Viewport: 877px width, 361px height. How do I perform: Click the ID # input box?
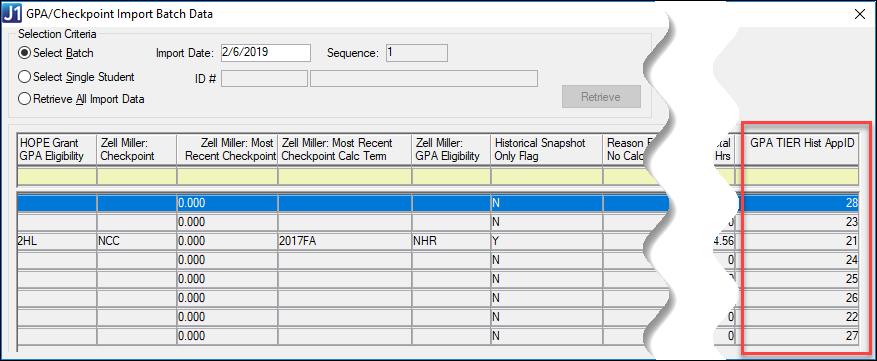coord(265,79)
